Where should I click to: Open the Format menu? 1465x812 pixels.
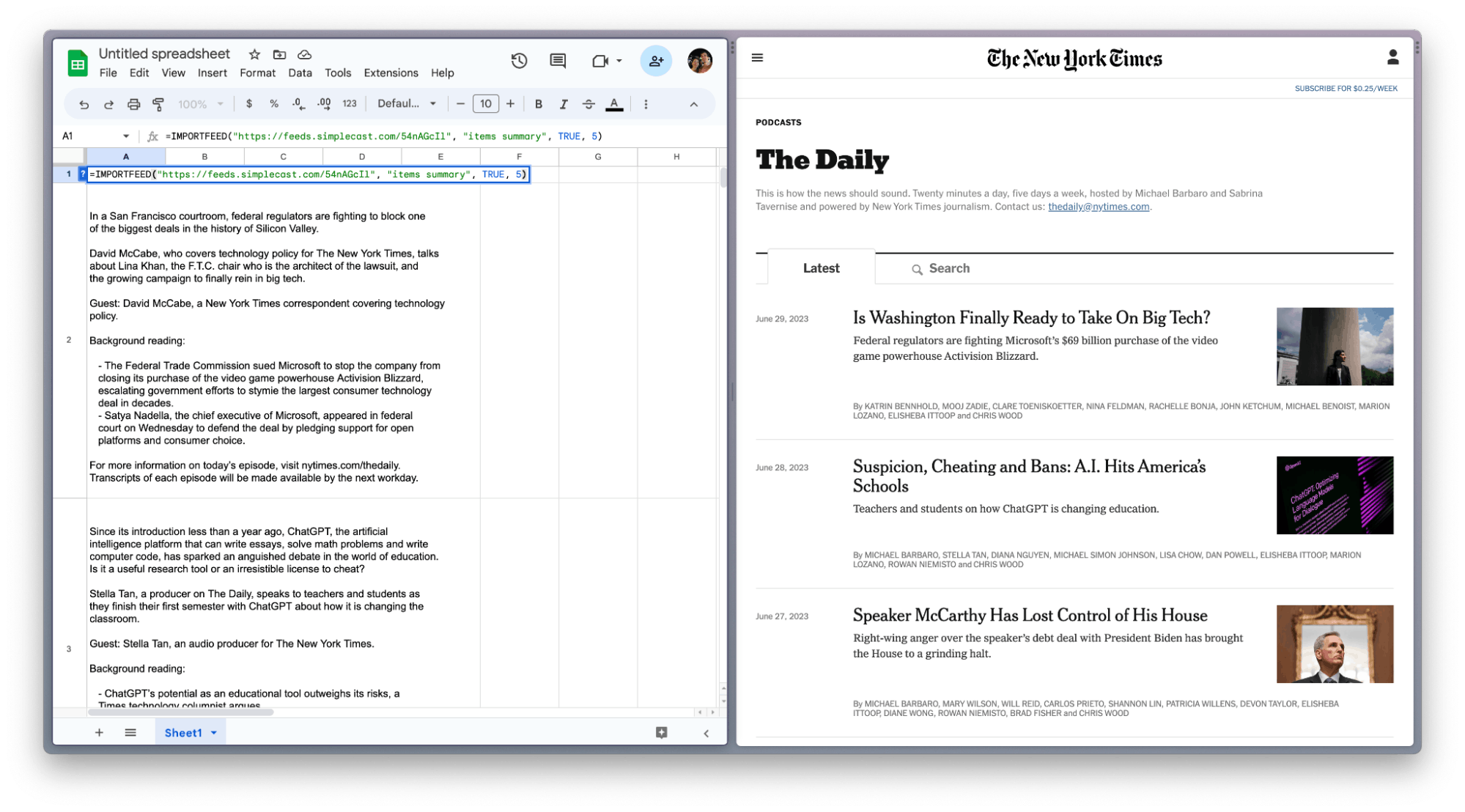257,73
